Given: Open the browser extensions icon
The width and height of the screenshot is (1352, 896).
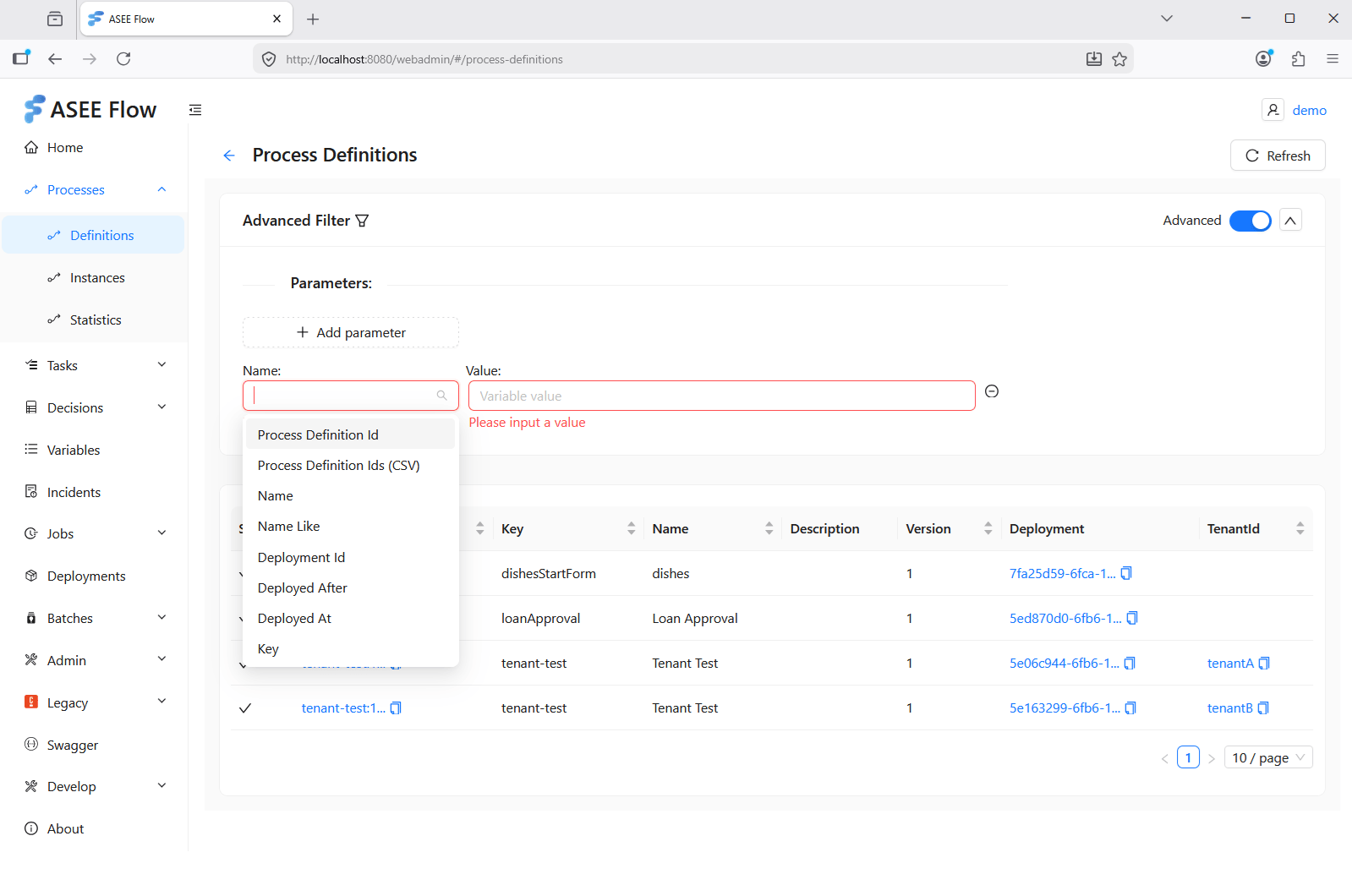Looking at the screenshot, I should click(1298, 59).
